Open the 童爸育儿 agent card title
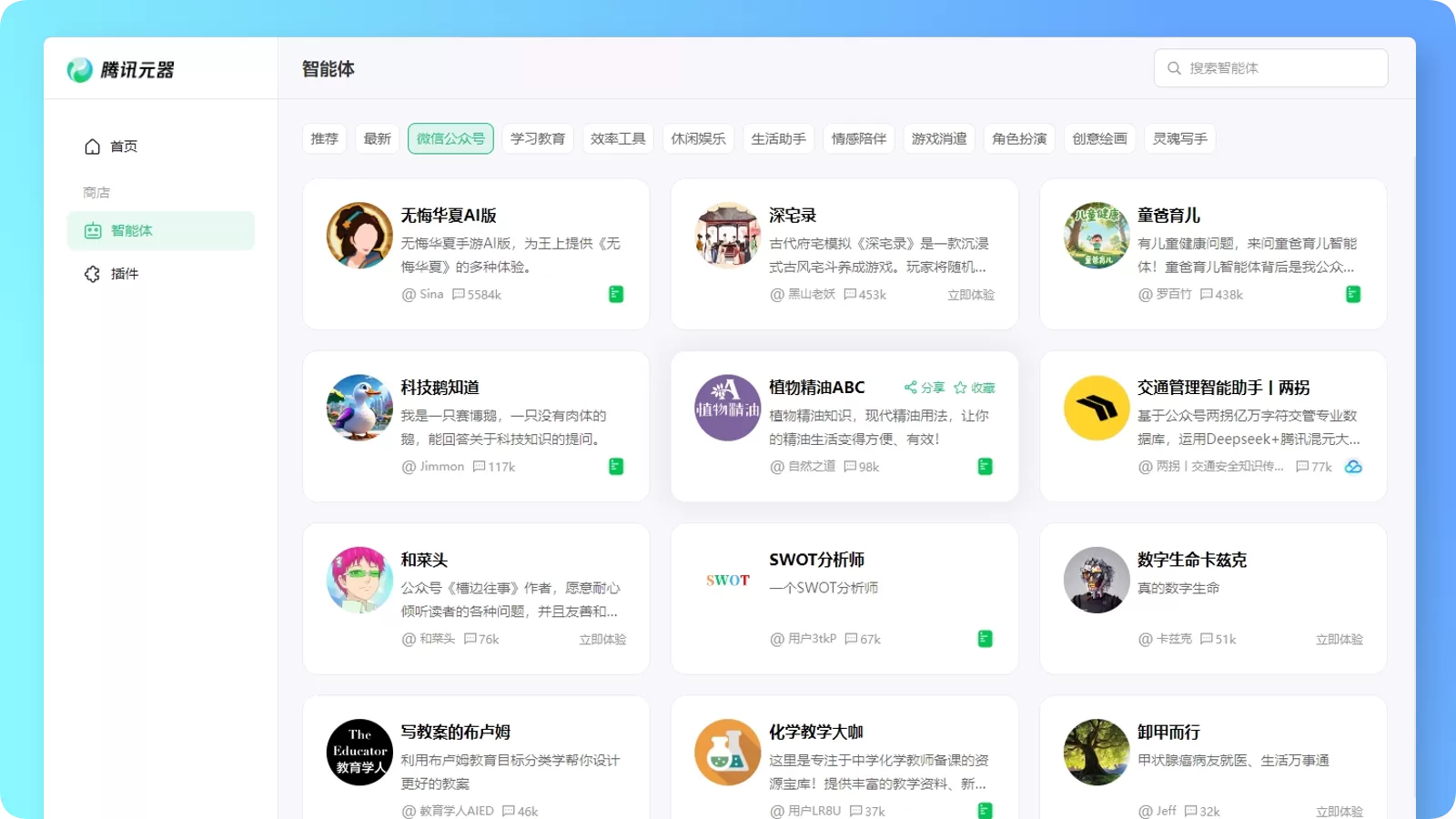 [x=1168, y=216]
